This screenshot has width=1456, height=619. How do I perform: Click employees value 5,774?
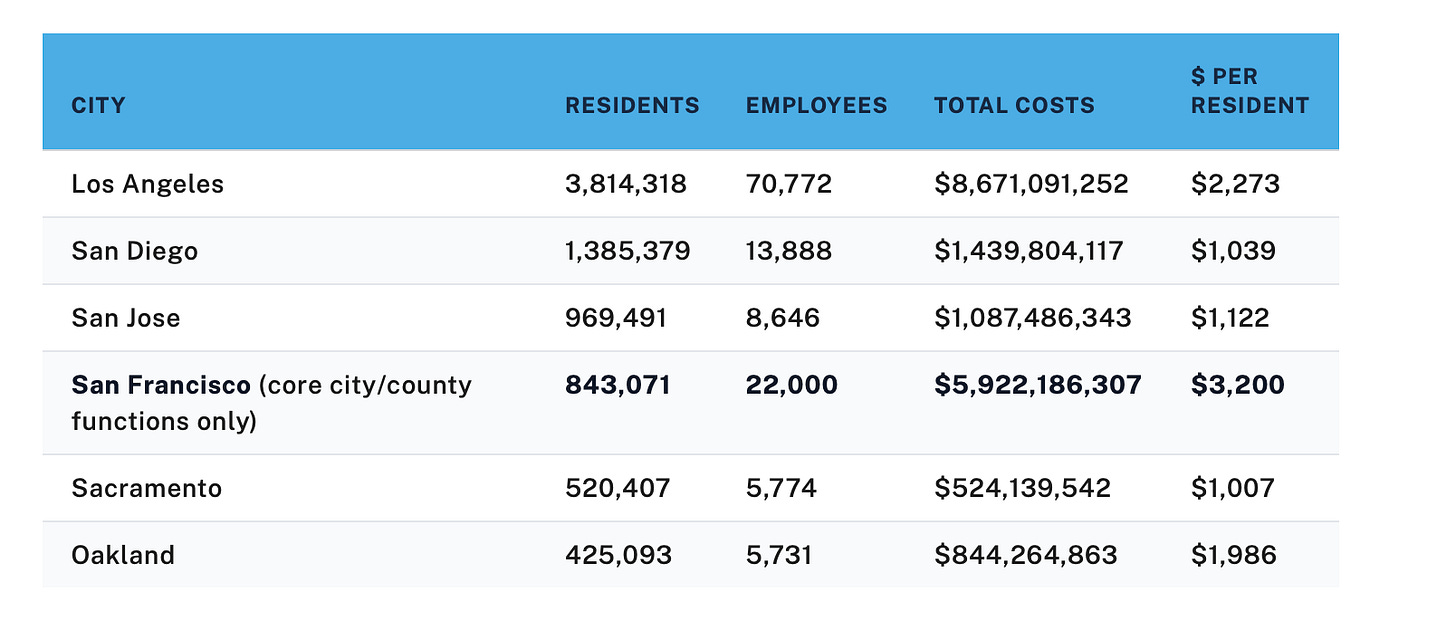click(781, 488)
